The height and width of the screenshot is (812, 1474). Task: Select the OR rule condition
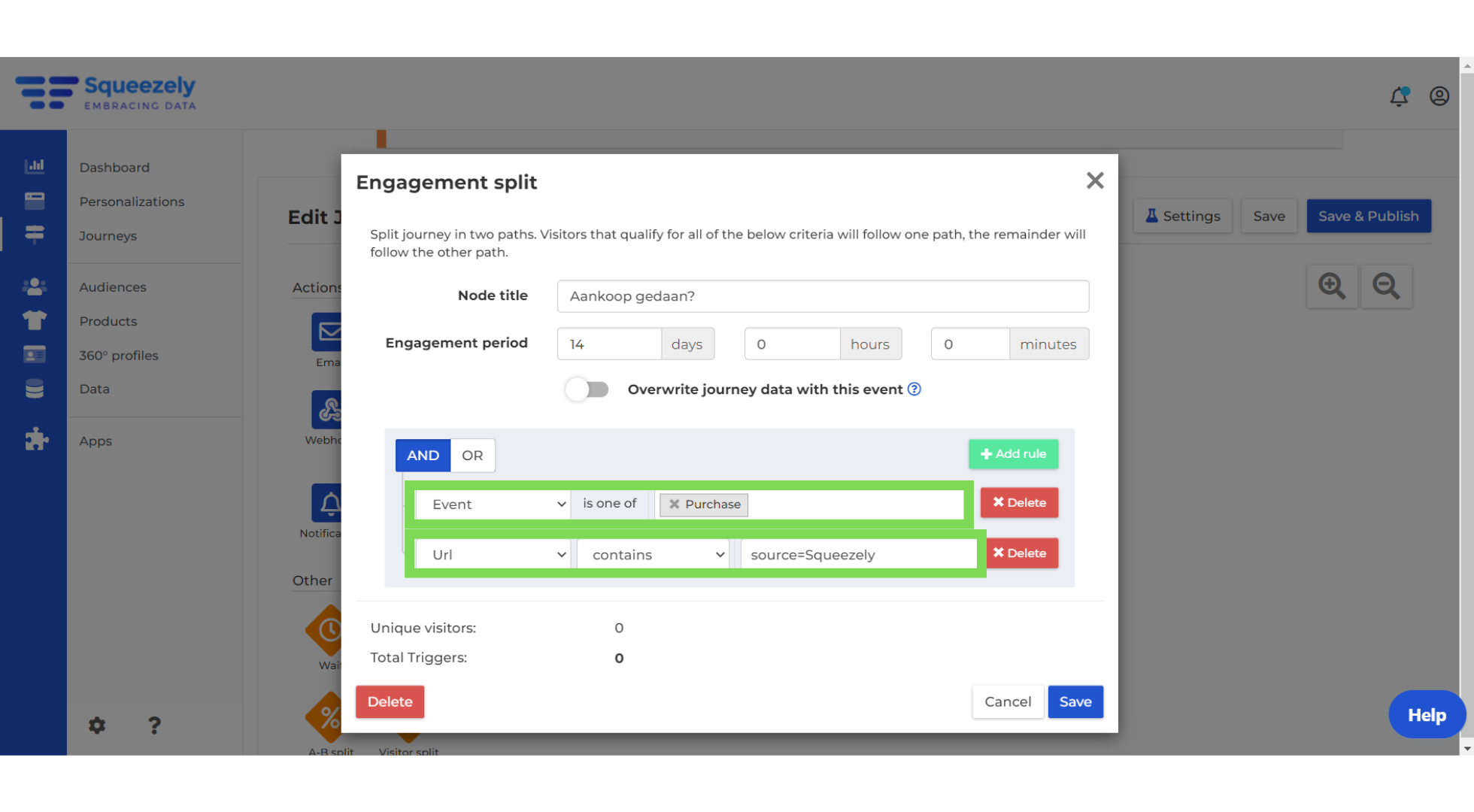[x=472, y=455]
